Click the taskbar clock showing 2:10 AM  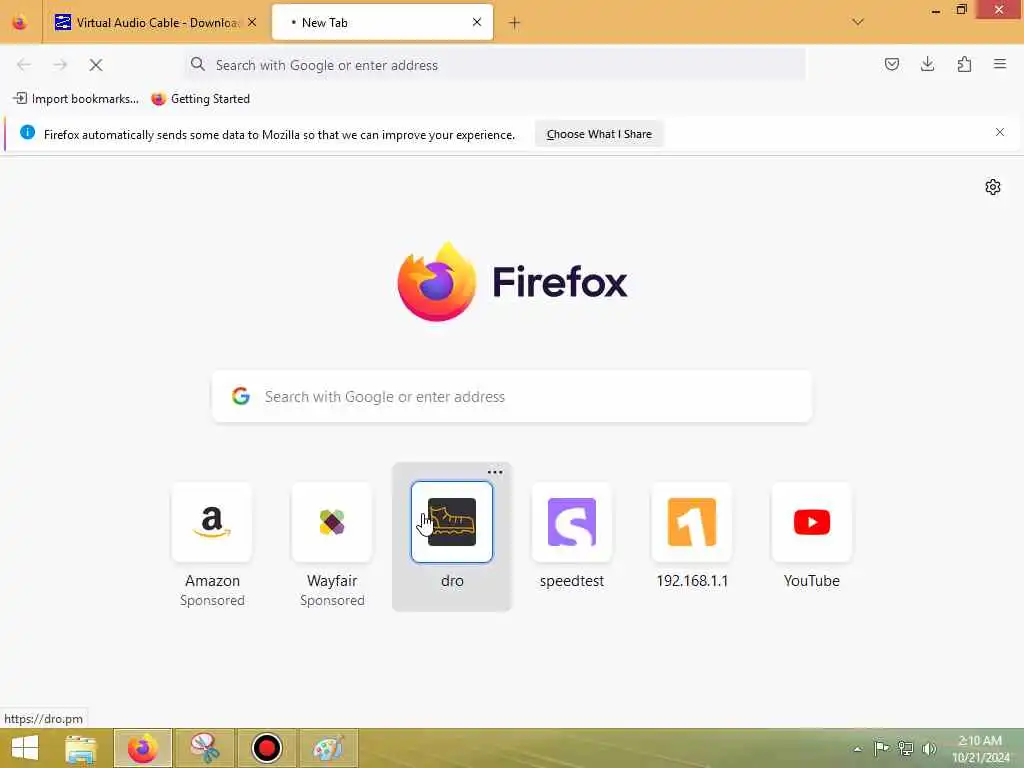click(980, 748)
